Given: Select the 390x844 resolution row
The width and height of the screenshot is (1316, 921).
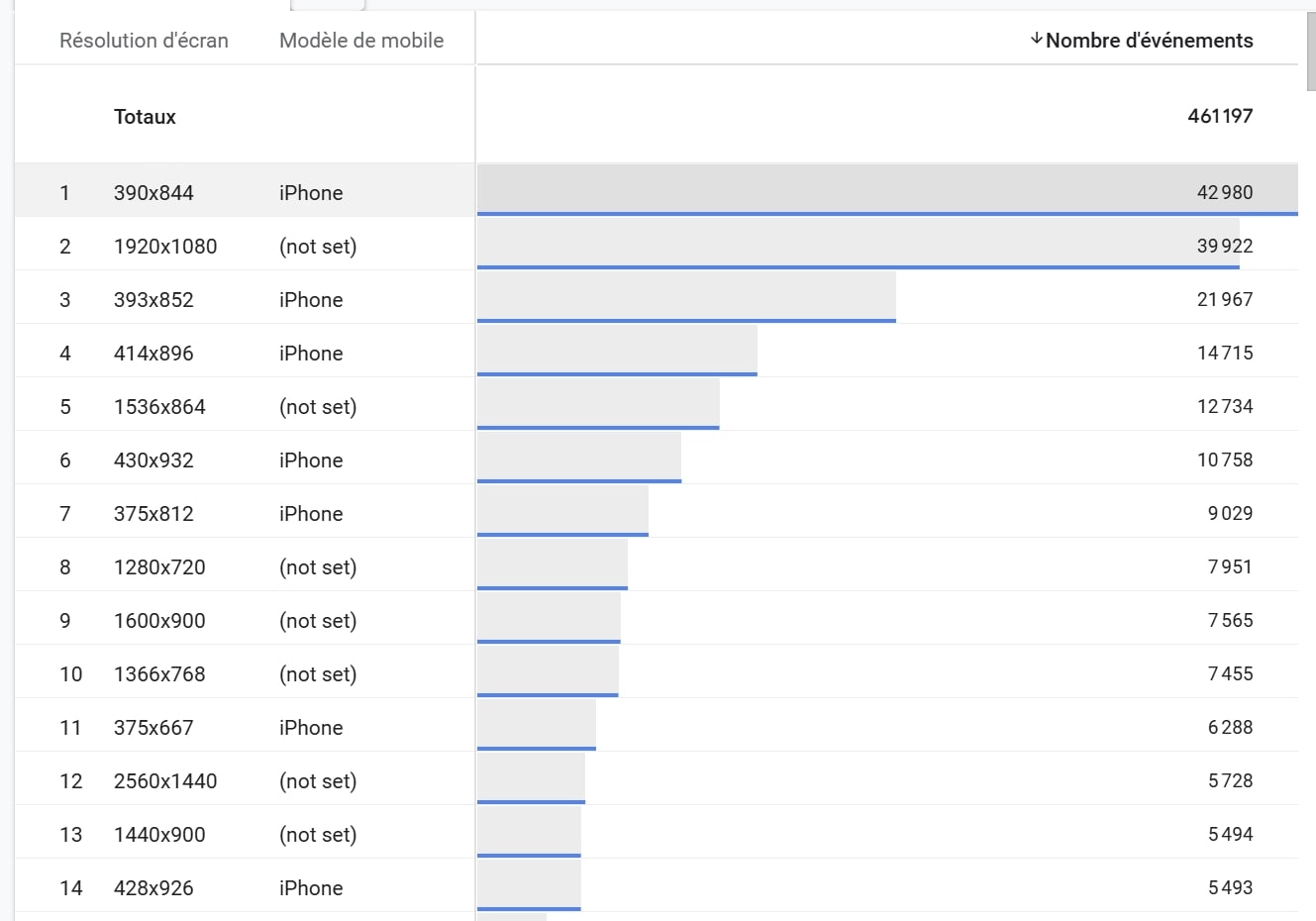Looking at the screenshot, I should coord(153,193).
